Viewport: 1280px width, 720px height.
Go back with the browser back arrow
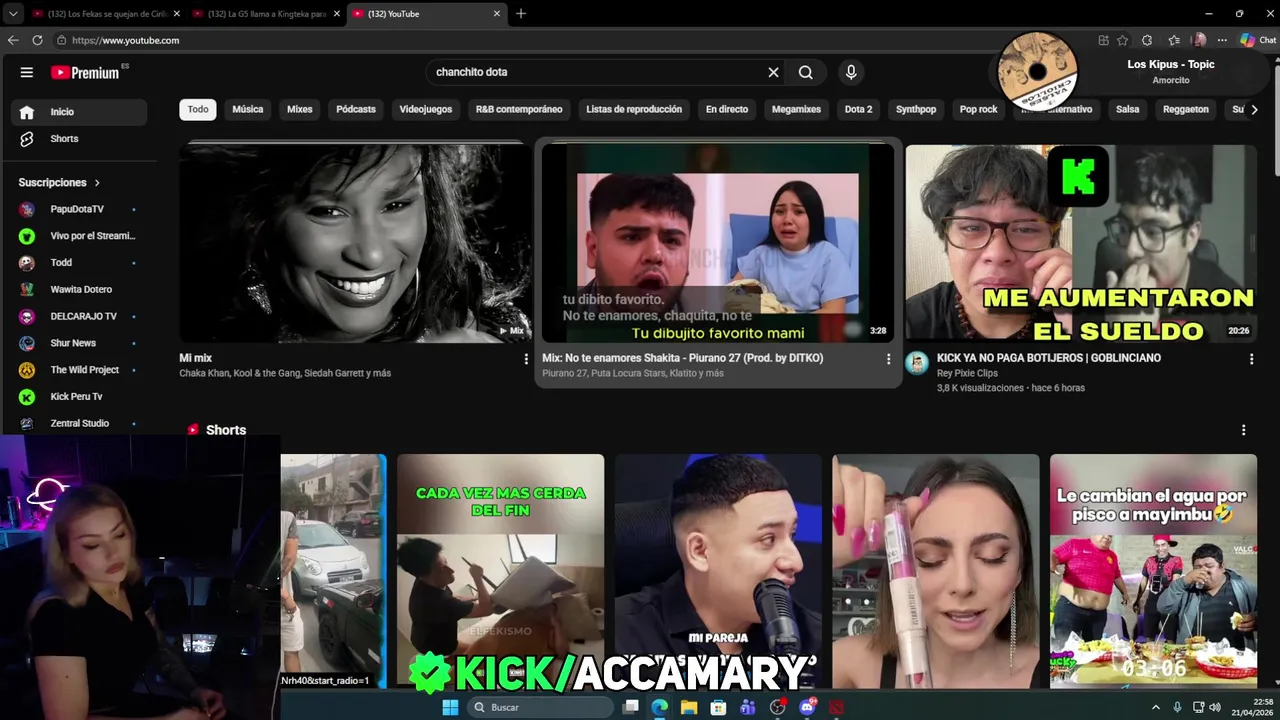[x=13, y=40]
